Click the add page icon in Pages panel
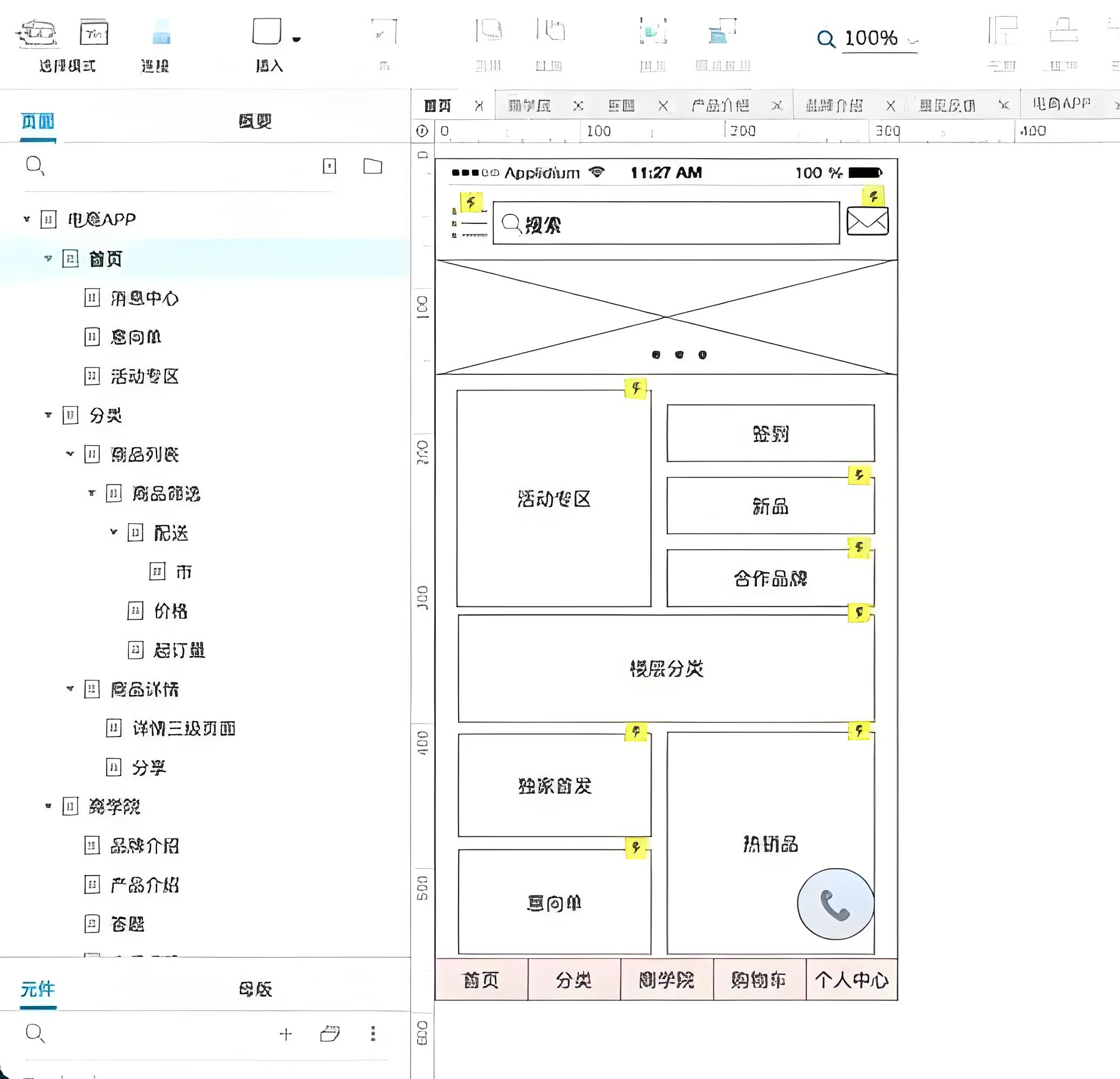This screenshot has height=1079, width=1120. tap(330, 166)
